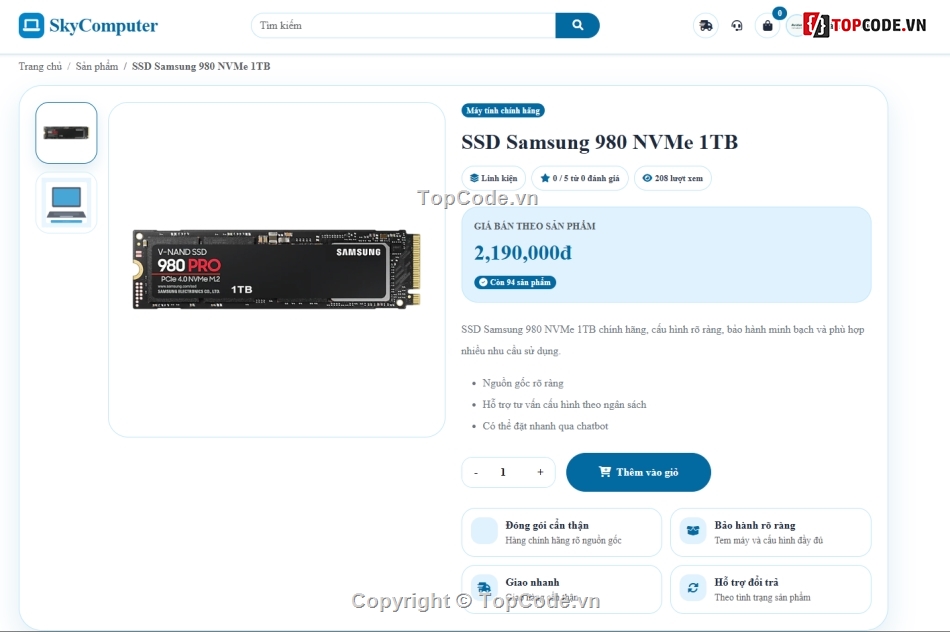Click the Hỗ trợ đổi trả title
Viewport: 950px width, 632px height.
(x=746, y=582)
